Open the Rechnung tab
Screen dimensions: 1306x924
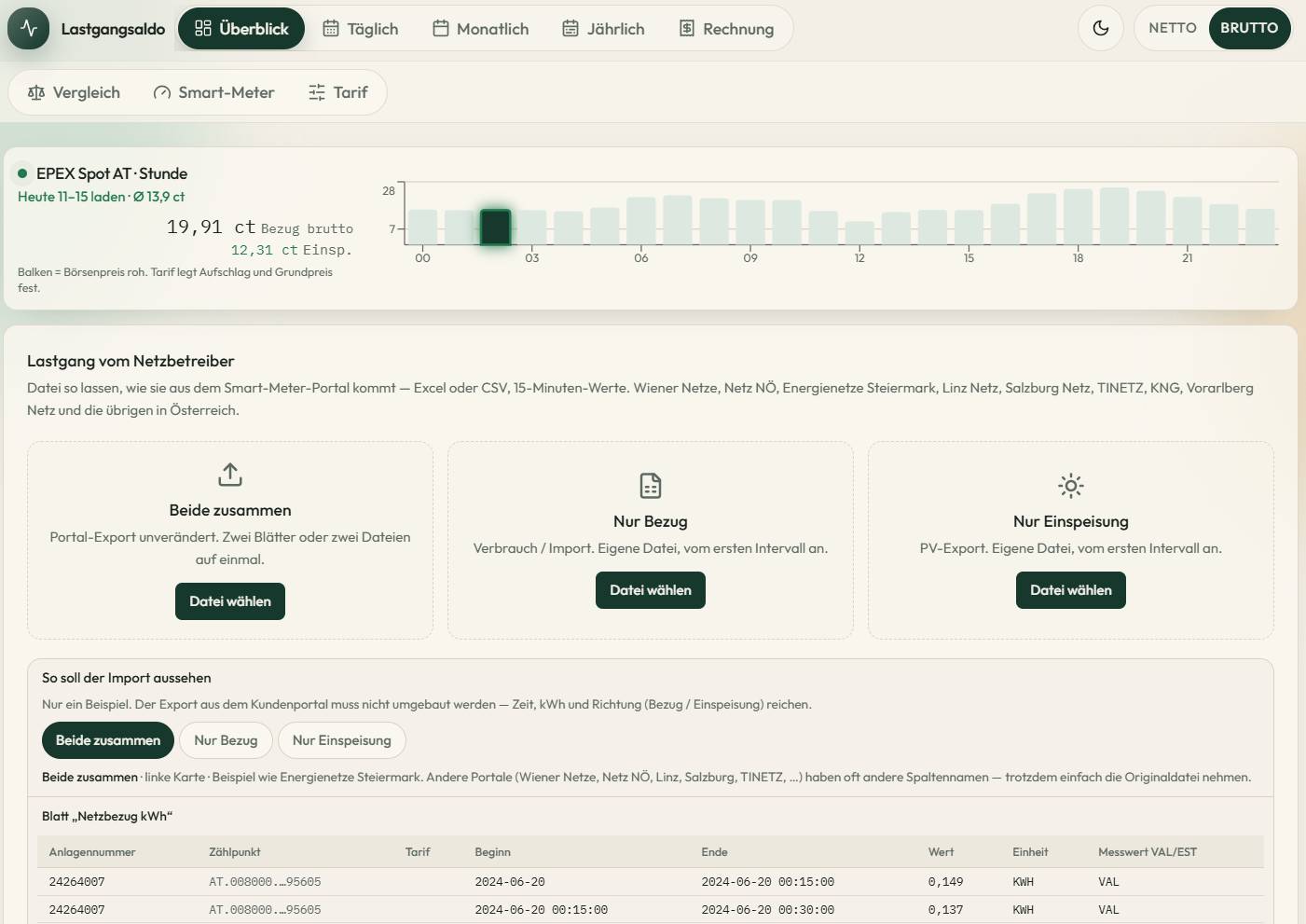[726, 29]
